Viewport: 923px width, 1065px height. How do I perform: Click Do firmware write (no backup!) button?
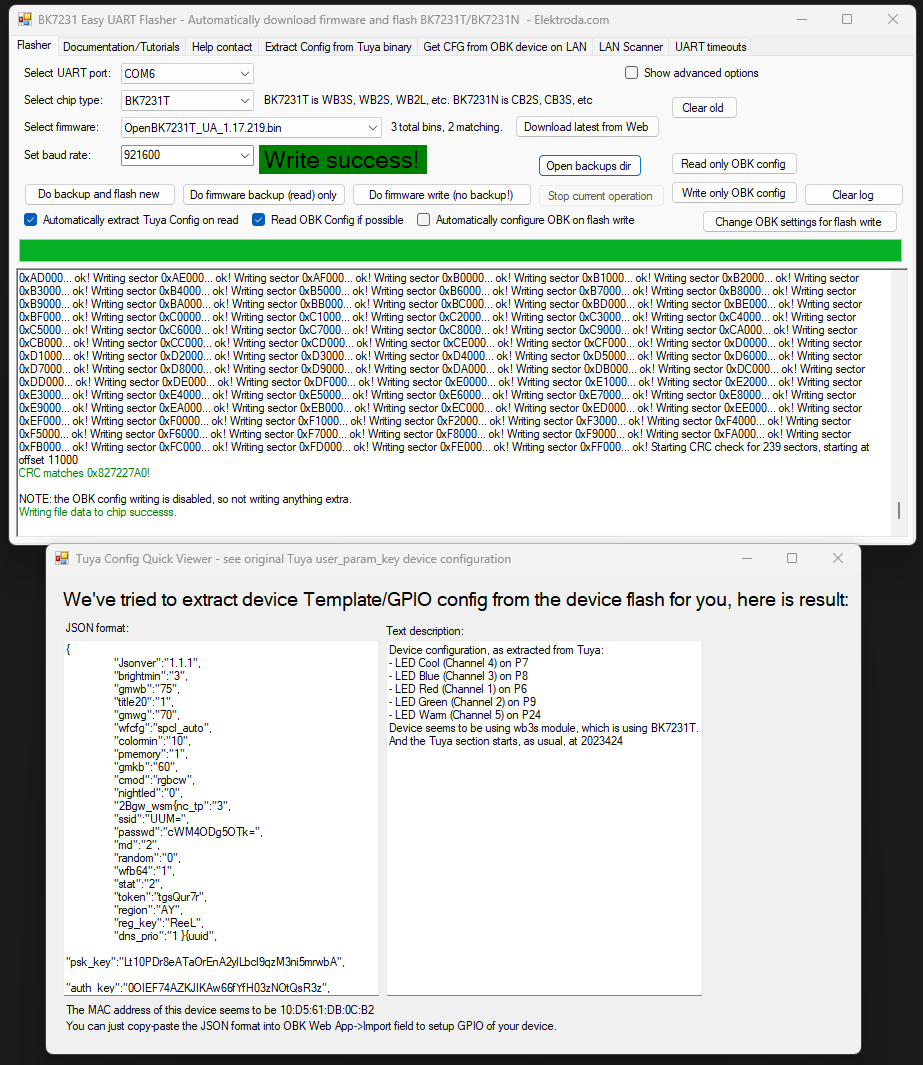(x=441, y=195)
